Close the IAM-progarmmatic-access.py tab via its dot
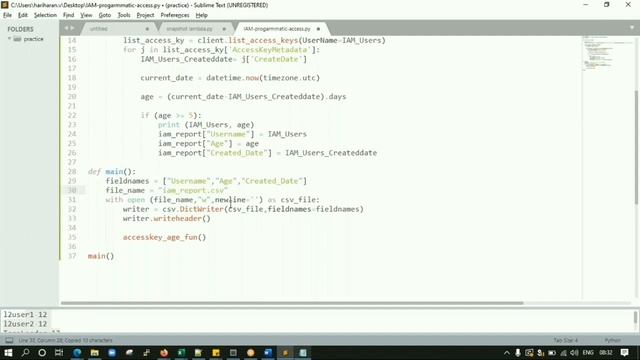This screenshot has width=640, height=360. click(x=318, y=29)
